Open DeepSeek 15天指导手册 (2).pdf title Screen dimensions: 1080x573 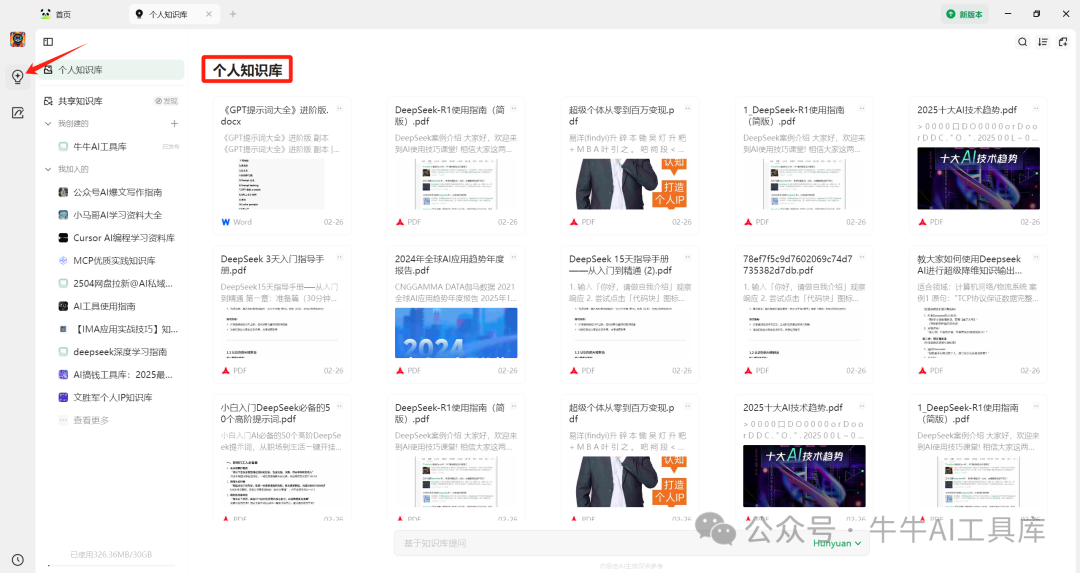621,264
